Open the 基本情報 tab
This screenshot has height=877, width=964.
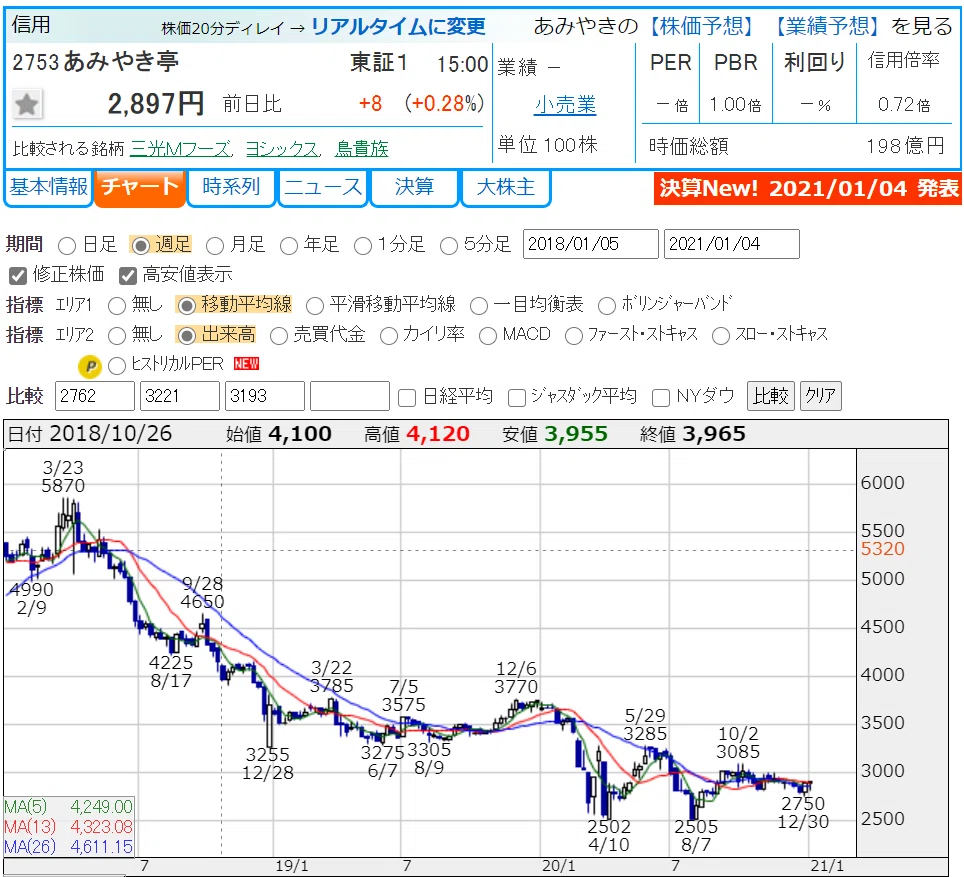[49, 188]
